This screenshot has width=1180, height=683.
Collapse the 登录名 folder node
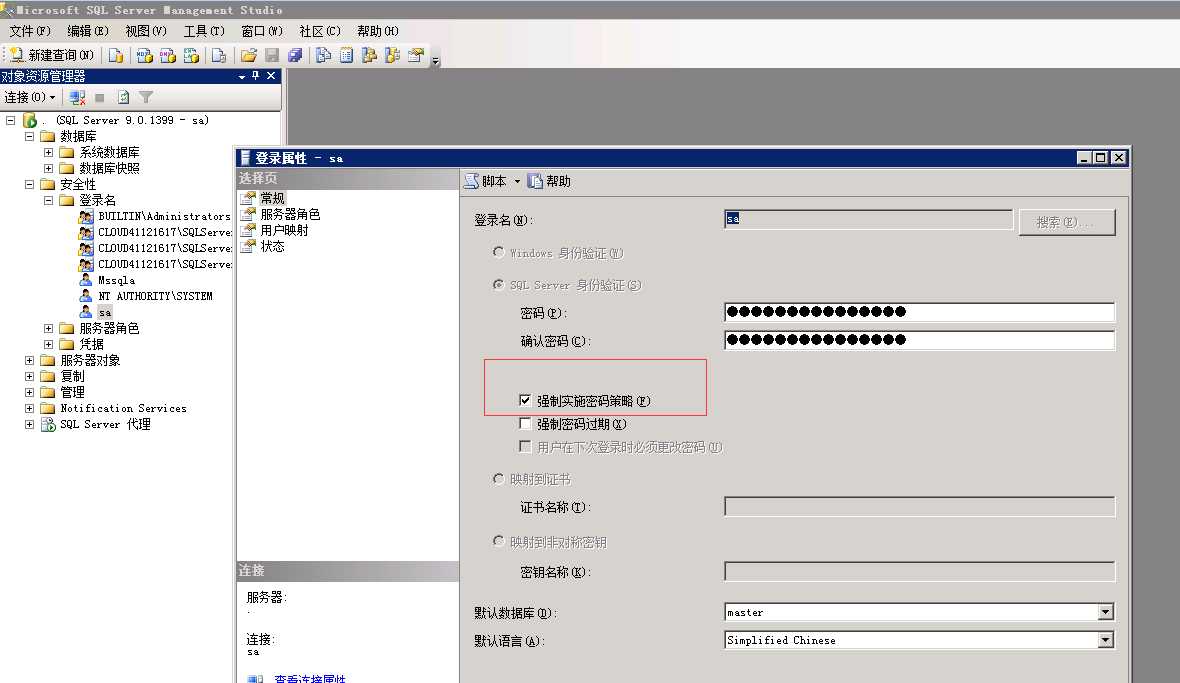point(48,200)
